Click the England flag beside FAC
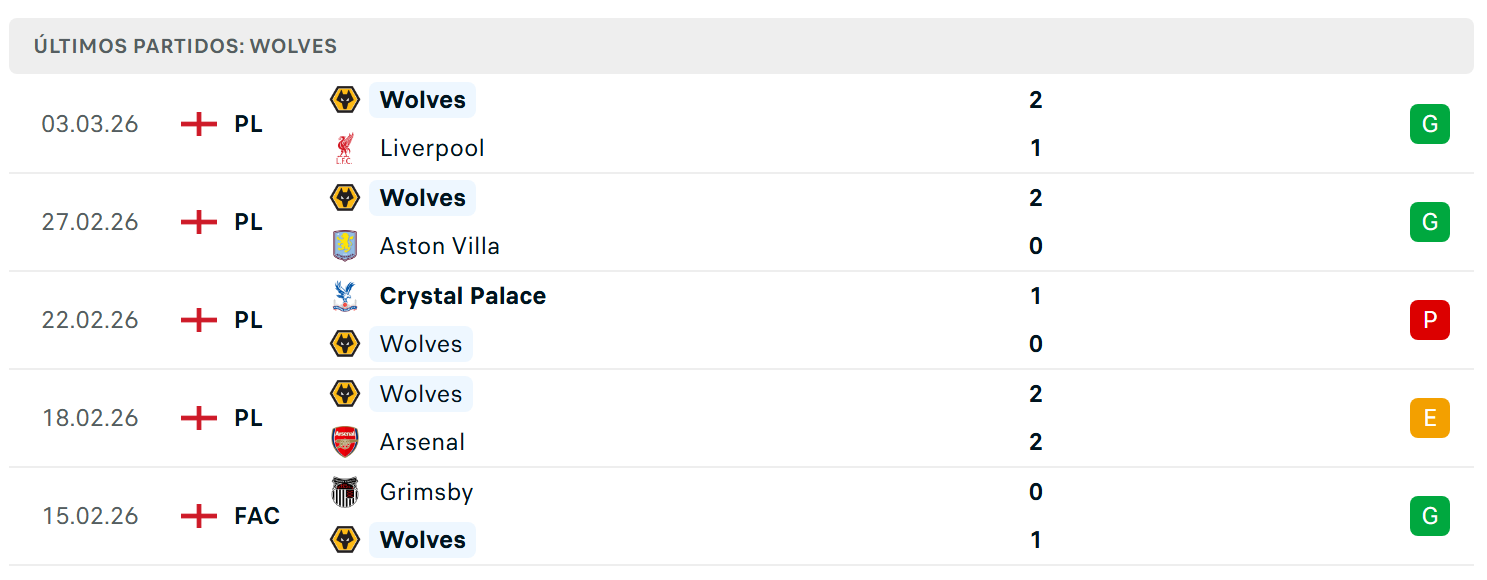Screen dimensions: 1487x580 tap(199, 516)
